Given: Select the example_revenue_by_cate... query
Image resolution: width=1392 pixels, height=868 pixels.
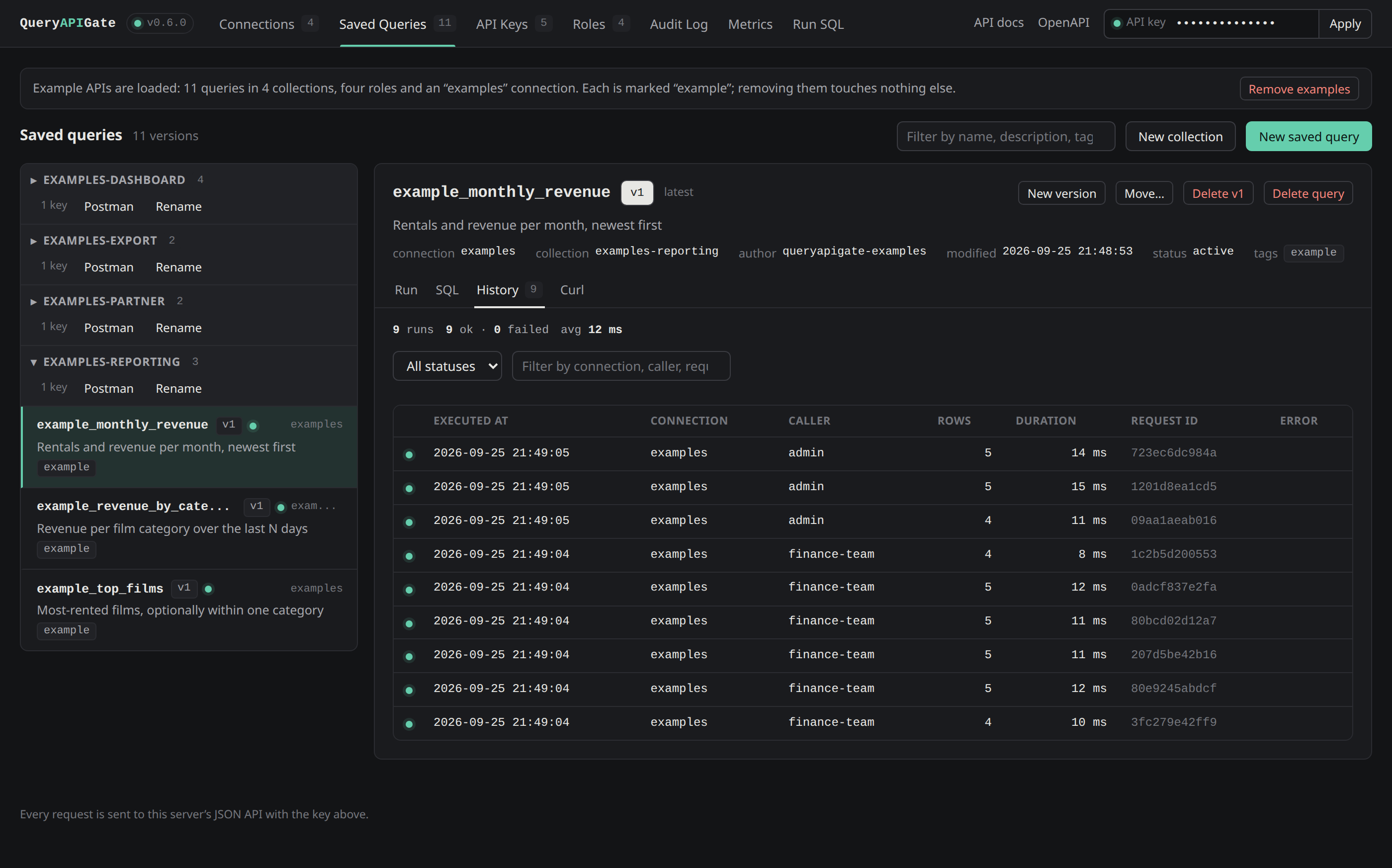Looking at the screenshot, I should 189,528.
